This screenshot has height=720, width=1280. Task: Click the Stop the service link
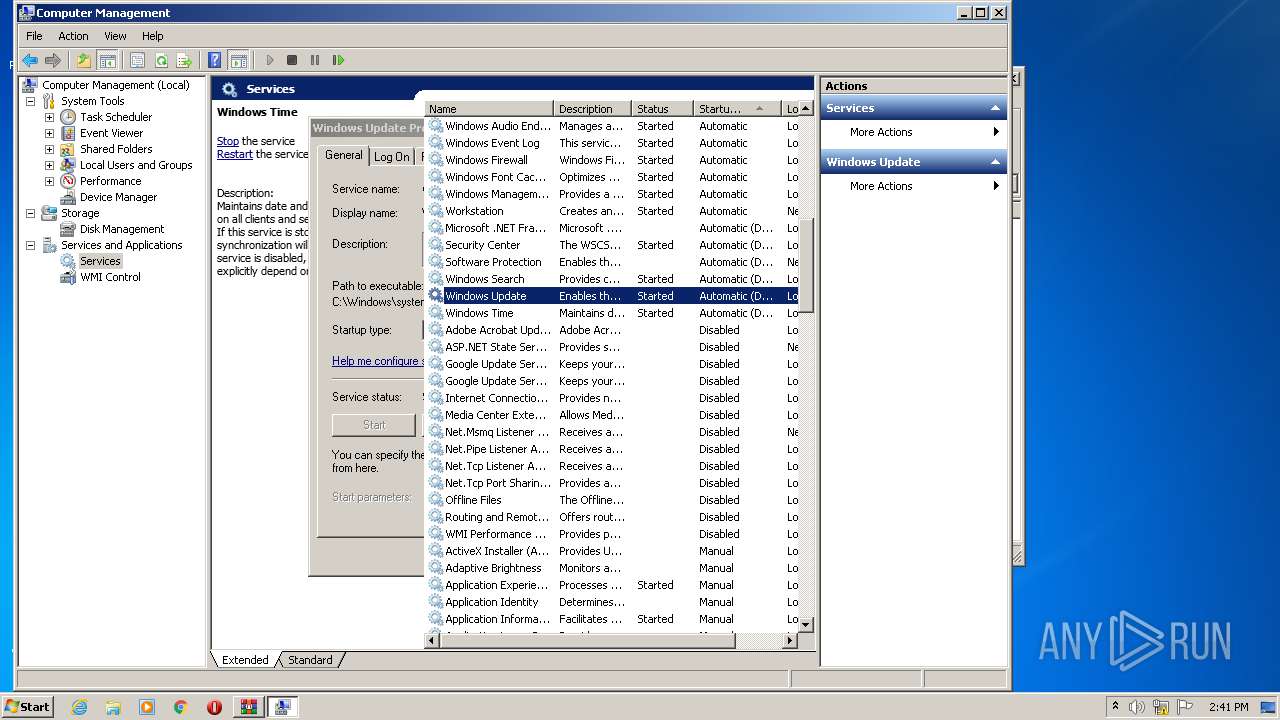point(228,141)
